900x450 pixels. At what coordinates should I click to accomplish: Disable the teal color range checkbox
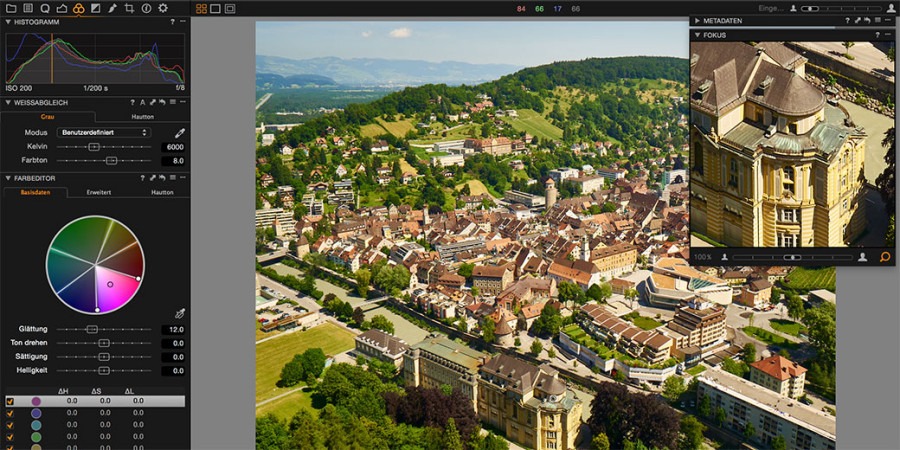[10, 425]
